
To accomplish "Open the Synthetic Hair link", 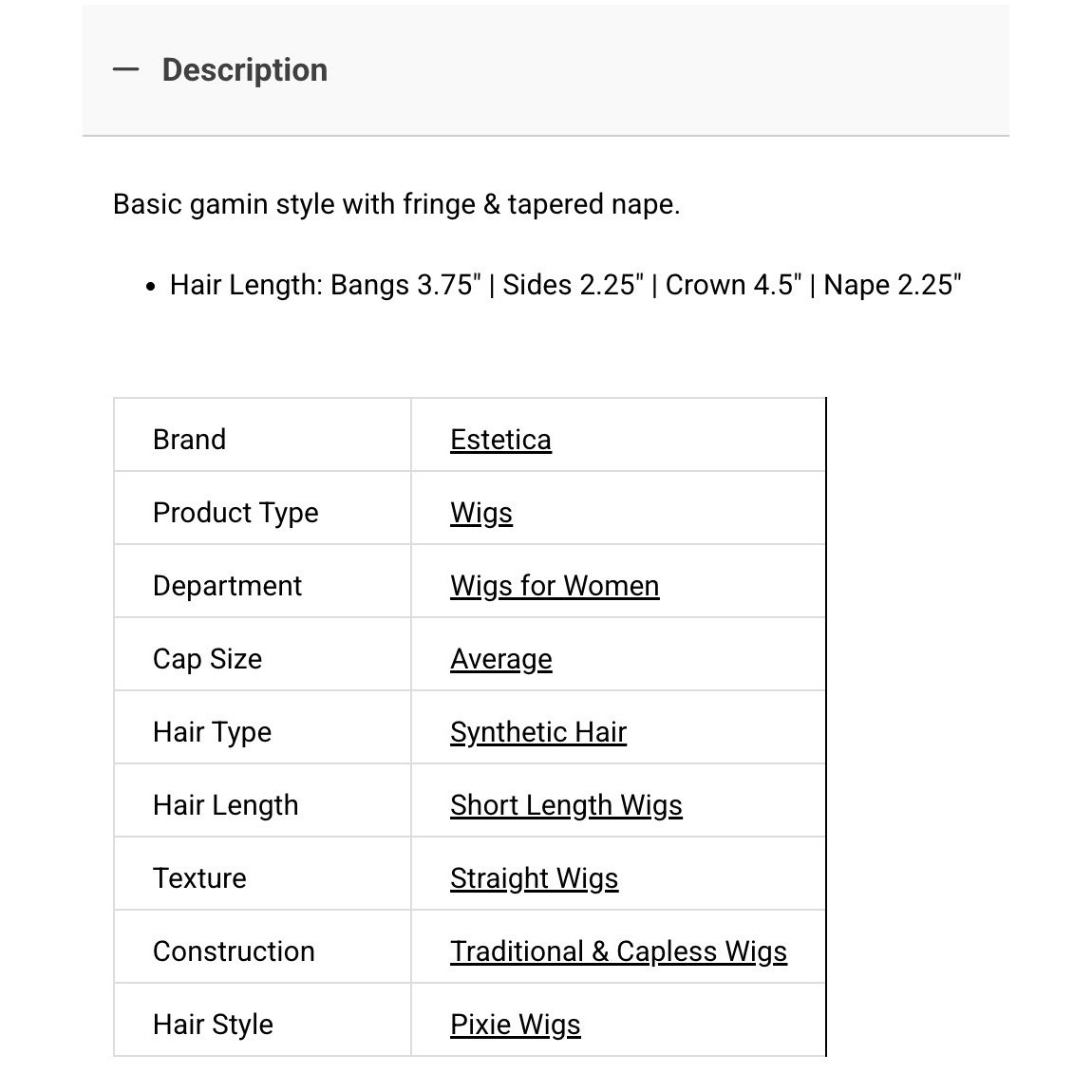I will pos(538,733).
